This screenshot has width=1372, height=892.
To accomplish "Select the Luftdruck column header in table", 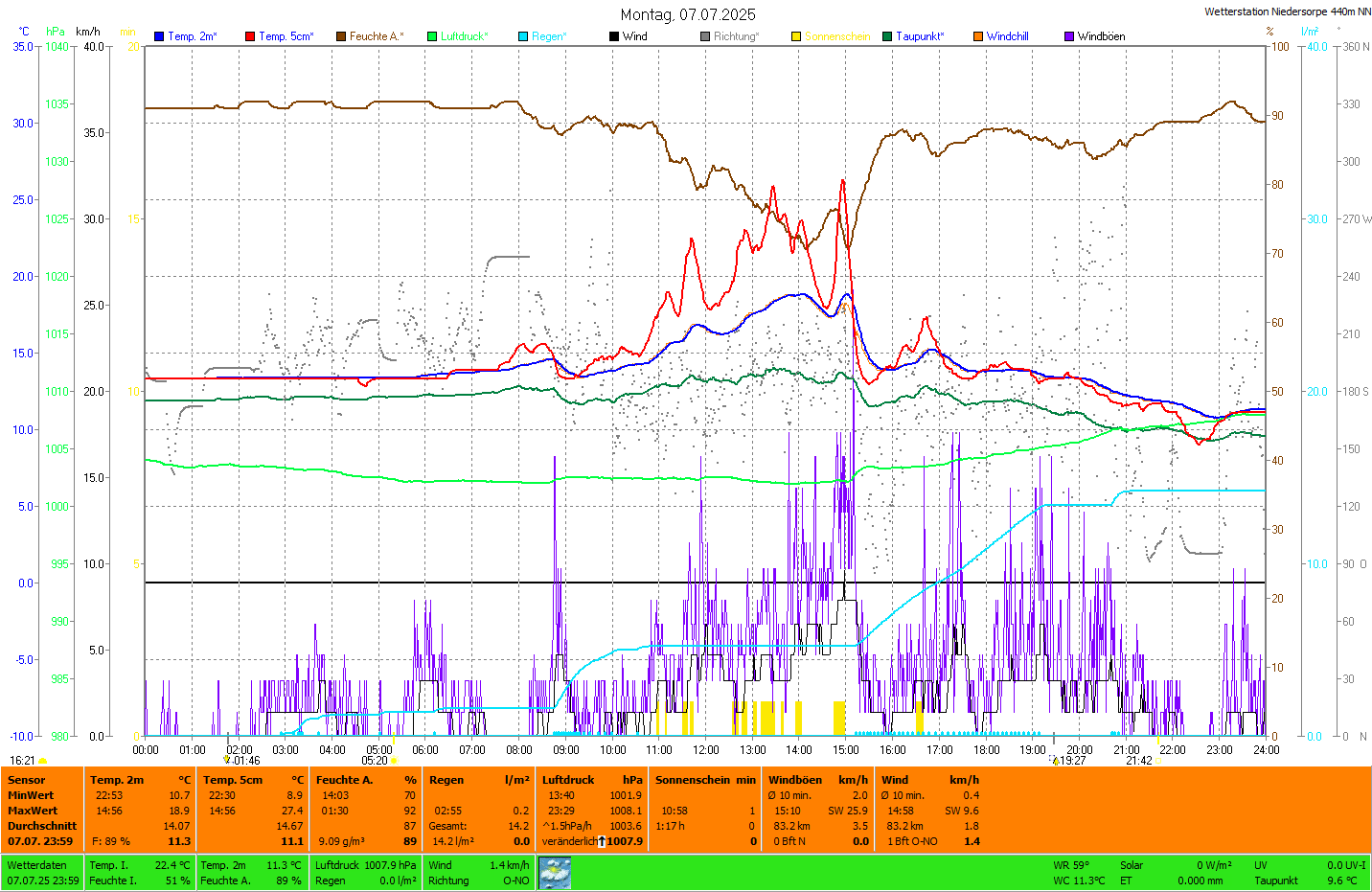I will pyautogui.click(x=568, y=780).
